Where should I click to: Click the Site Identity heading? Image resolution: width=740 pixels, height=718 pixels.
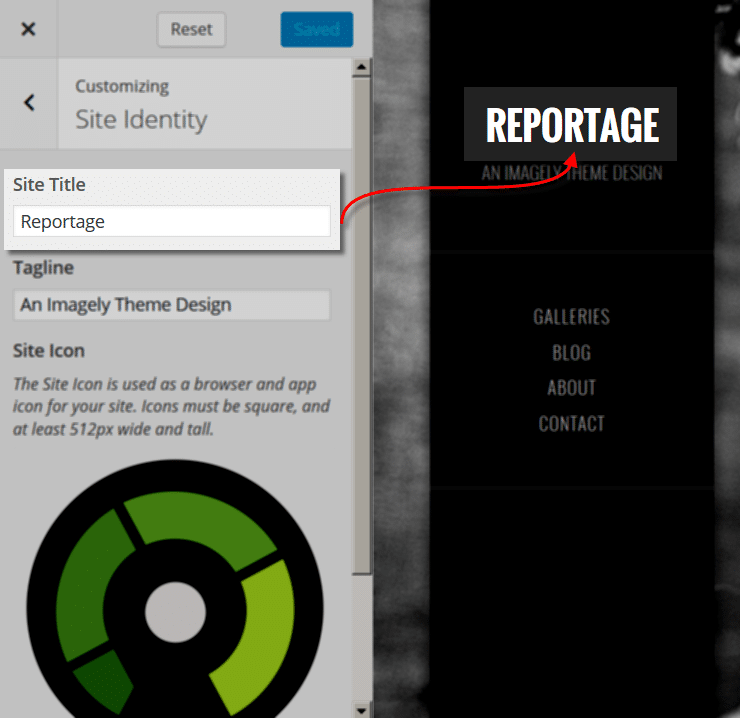141,119
